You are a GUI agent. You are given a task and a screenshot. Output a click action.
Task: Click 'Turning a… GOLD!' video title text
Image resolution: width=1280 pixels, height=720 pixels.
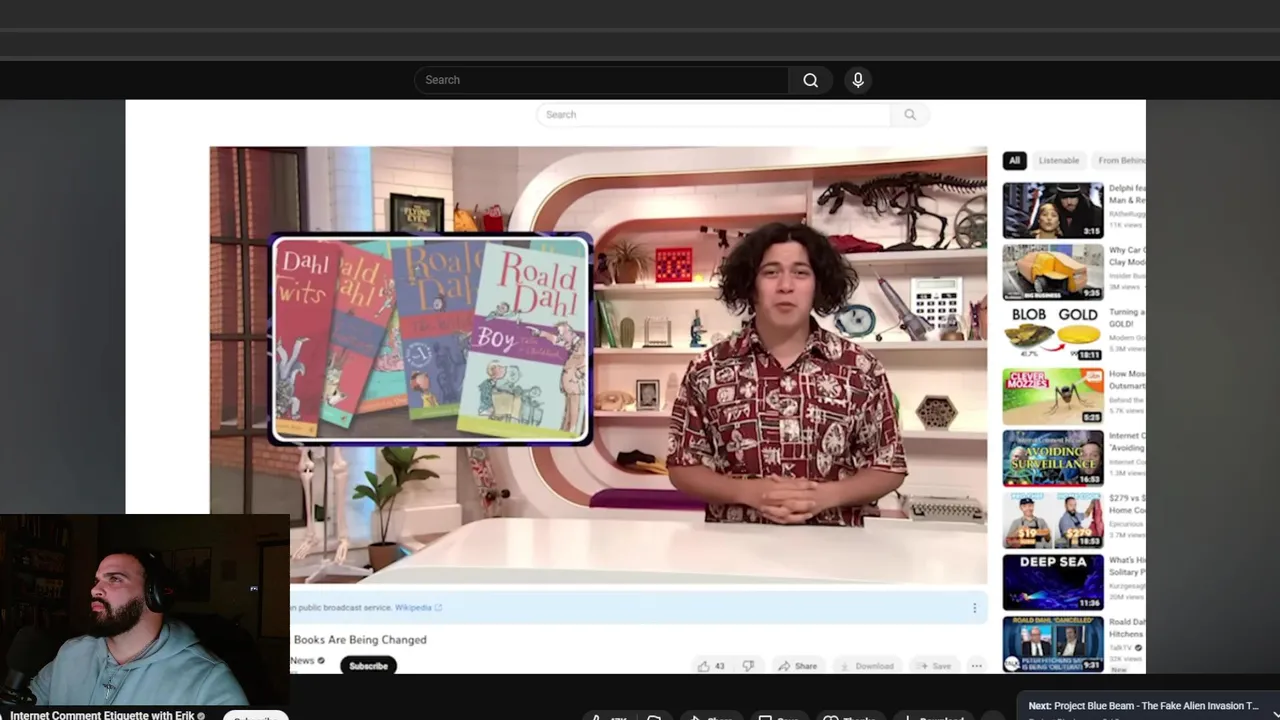[x=1127, y=318]
